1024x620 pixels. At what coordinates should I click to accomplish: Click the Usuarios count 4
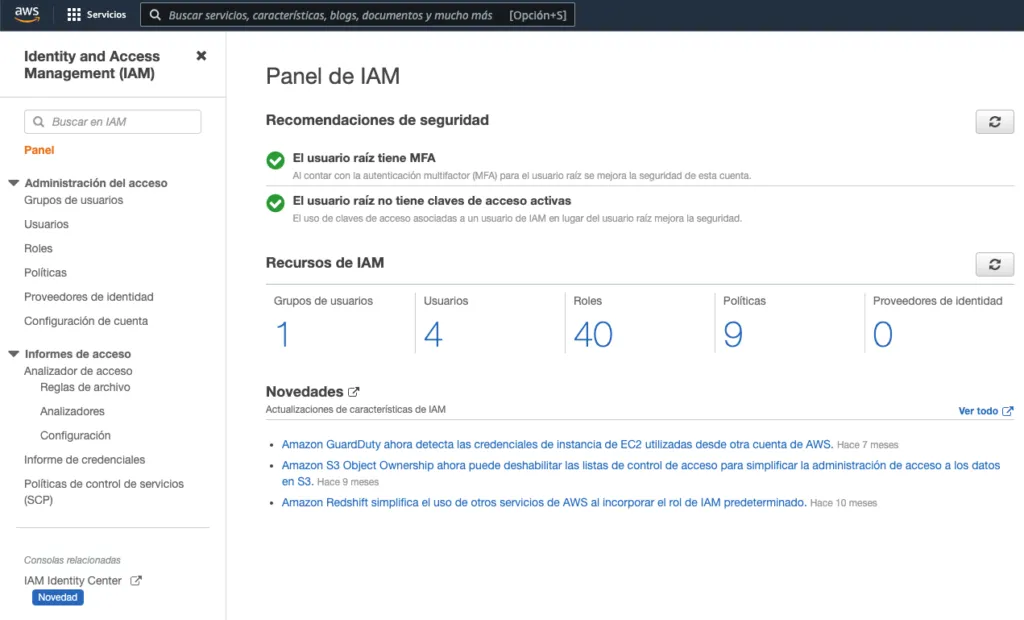[x=433, y=334]
